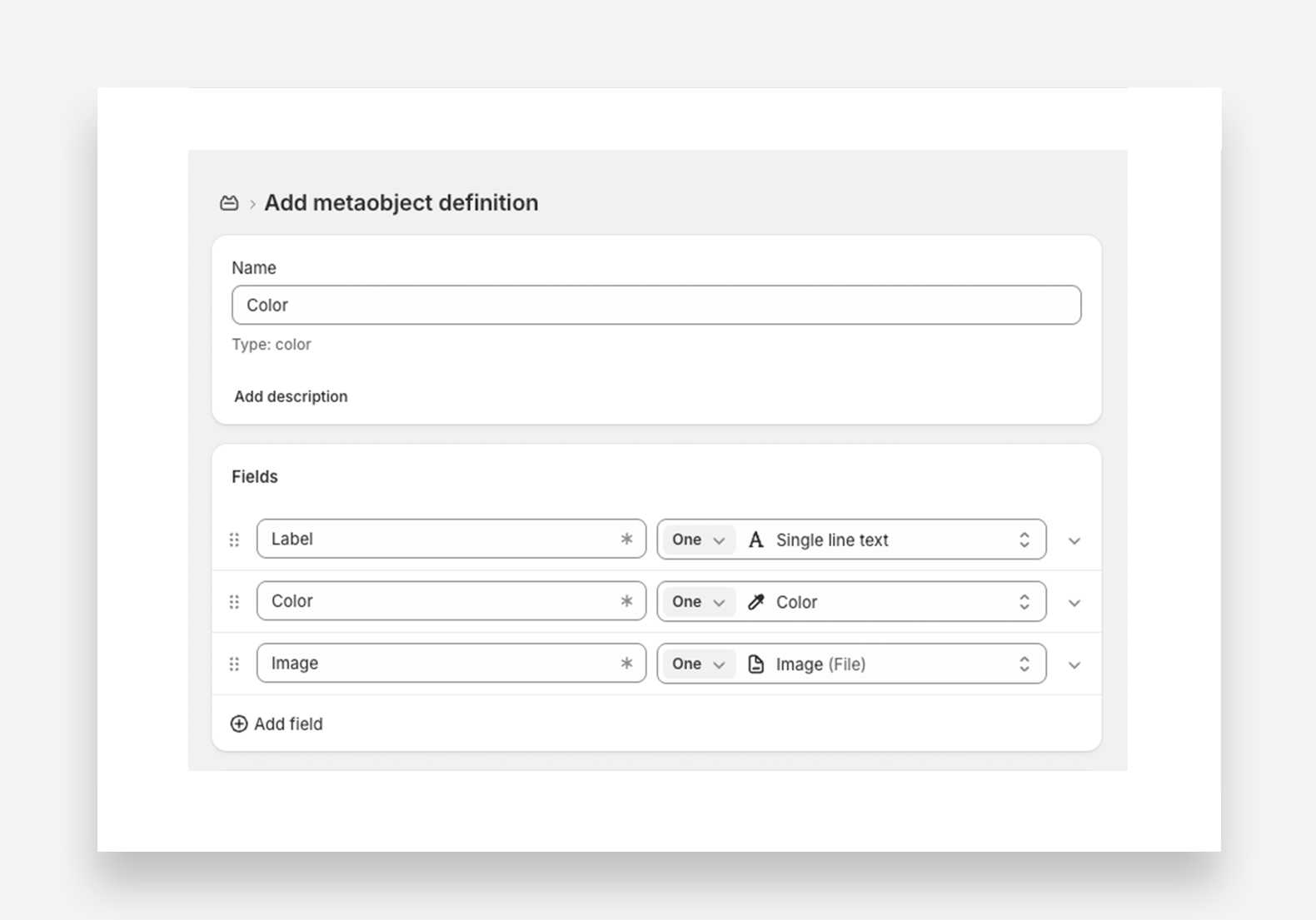1316x920 pixels.
Task: Click the Label field name input
Action: click(x=451, y=539)
